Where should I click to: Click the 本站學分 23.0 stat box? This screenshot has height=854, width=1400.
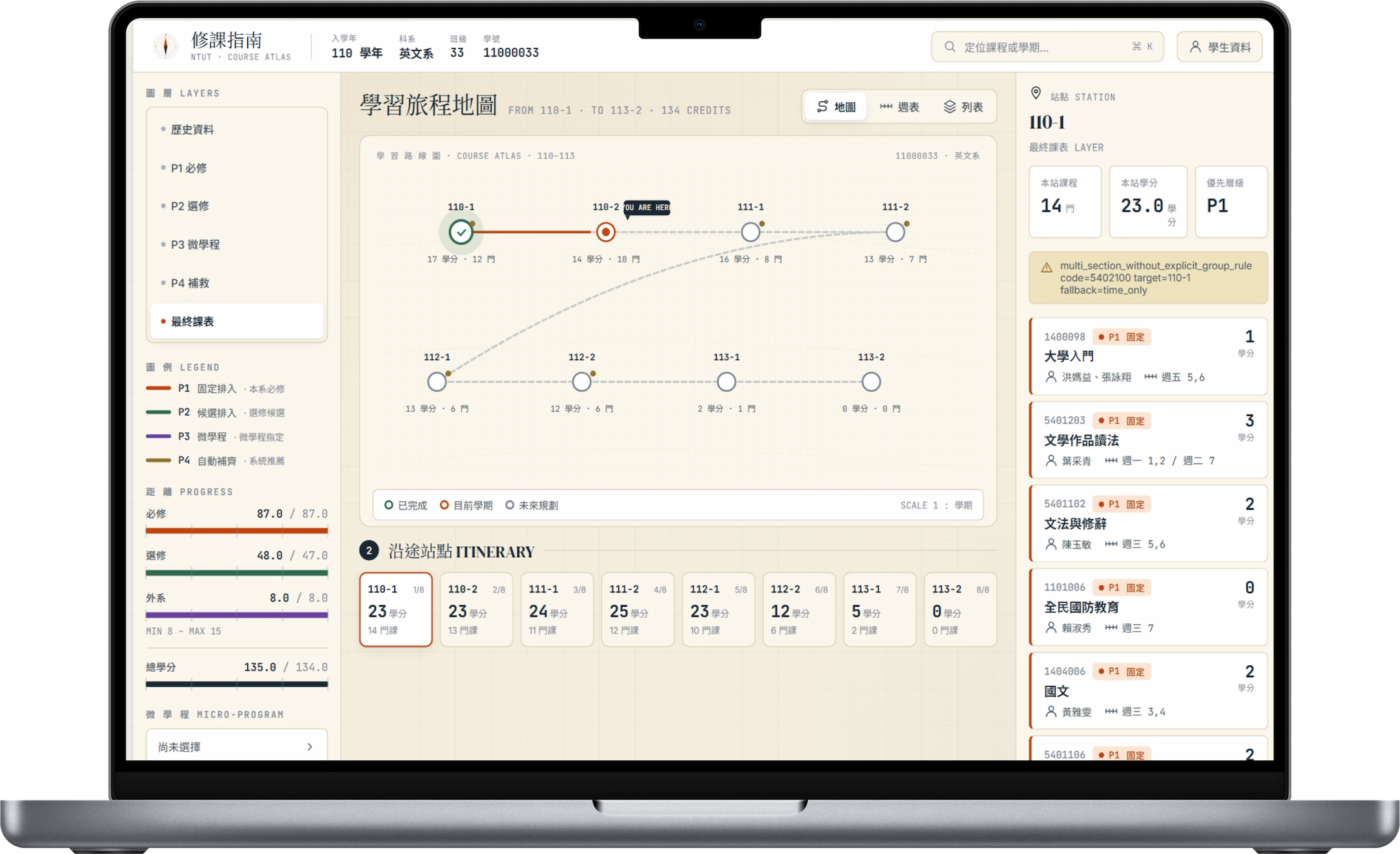1148,202
